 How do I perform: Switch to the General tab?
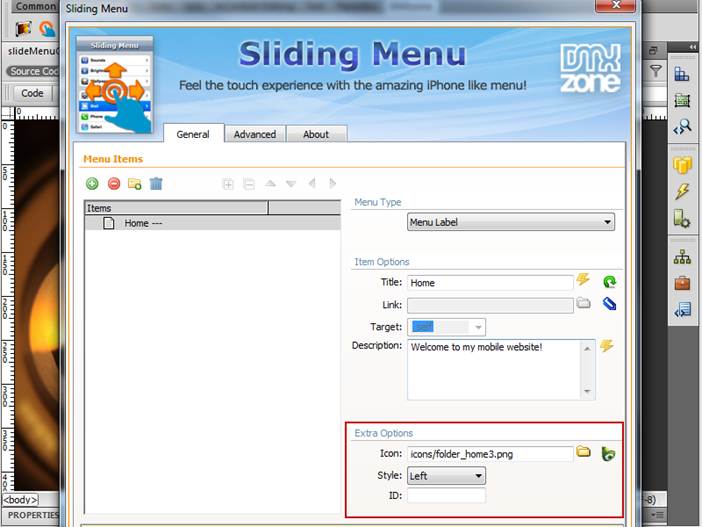click(193, 134)
